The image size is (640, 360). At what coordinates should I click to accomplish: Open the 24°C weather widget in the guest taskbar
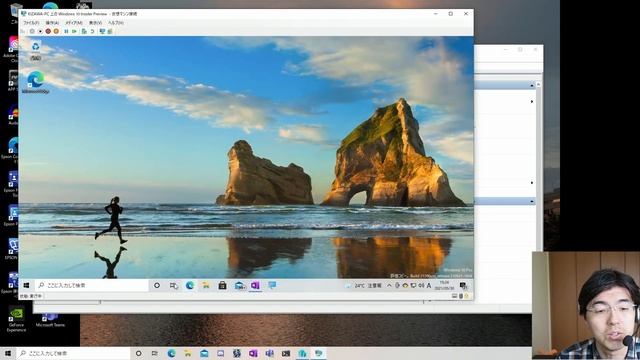(363, 286)
